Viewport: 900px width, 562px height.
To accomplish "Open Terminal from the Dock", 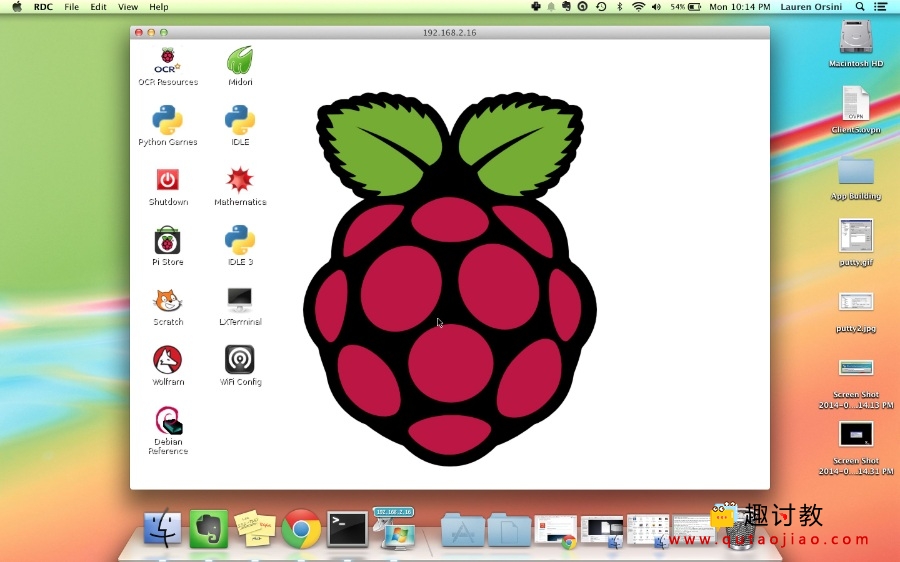I will 347,529.
